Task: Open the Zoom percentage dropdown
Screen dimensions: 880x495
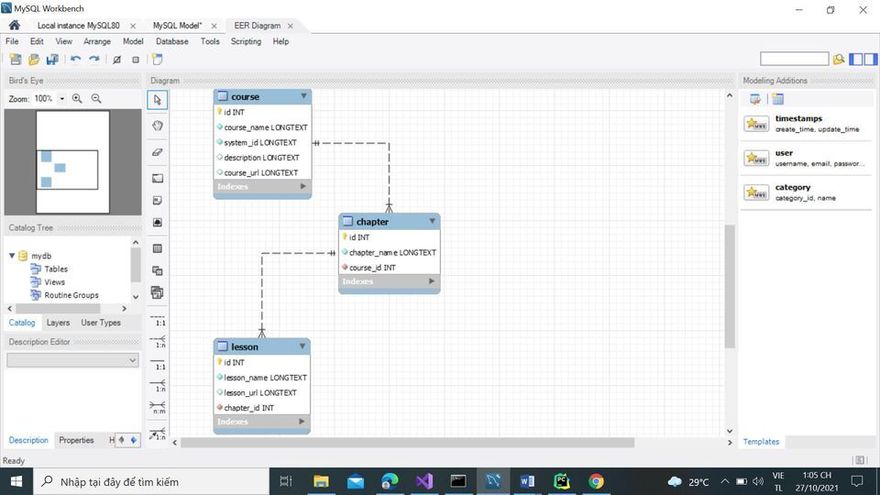Action: point(62,99)
